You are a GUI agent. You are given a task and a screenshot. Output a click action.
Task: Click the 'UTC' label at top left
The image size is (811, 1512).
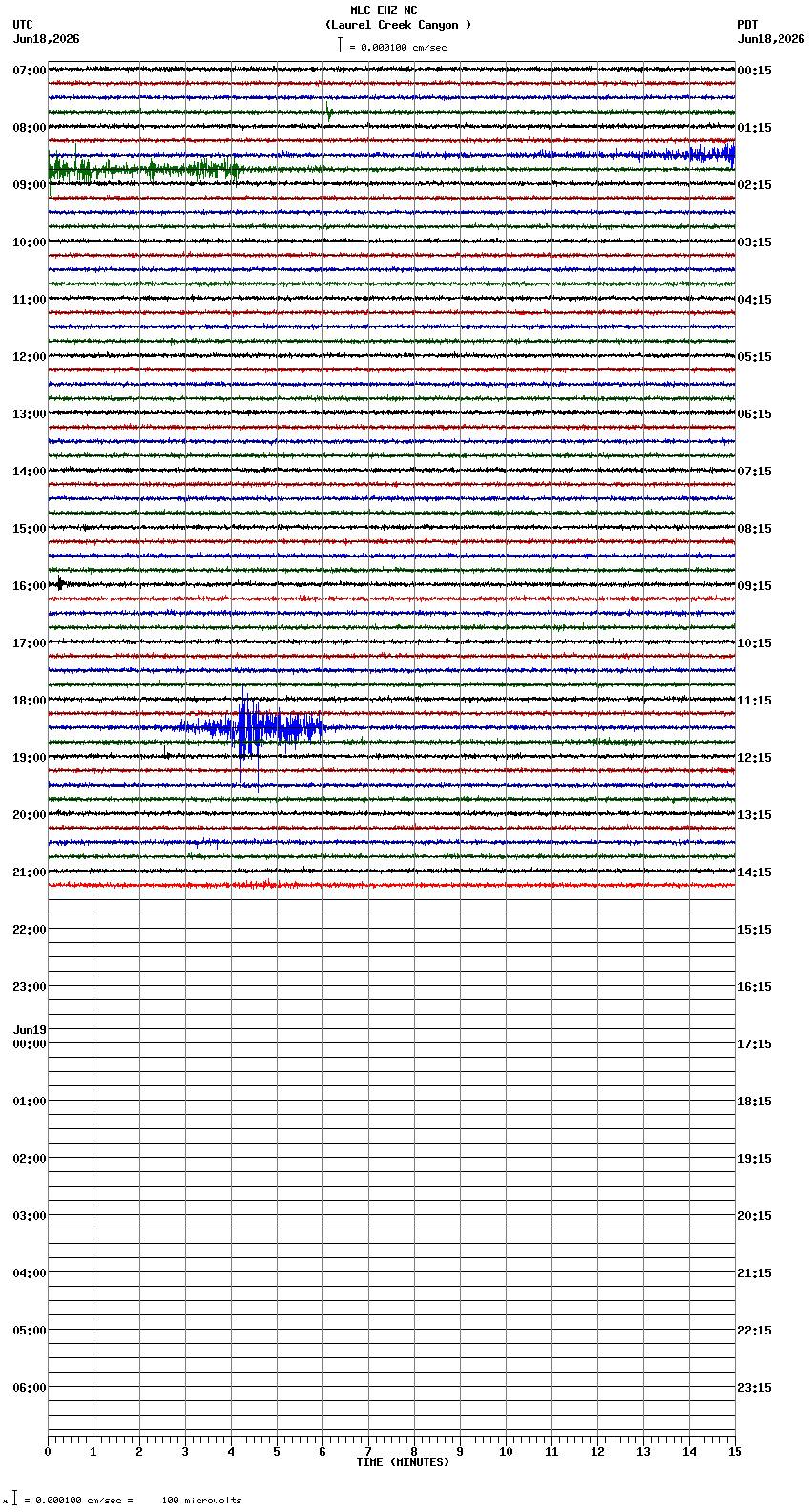click(23, 25)
